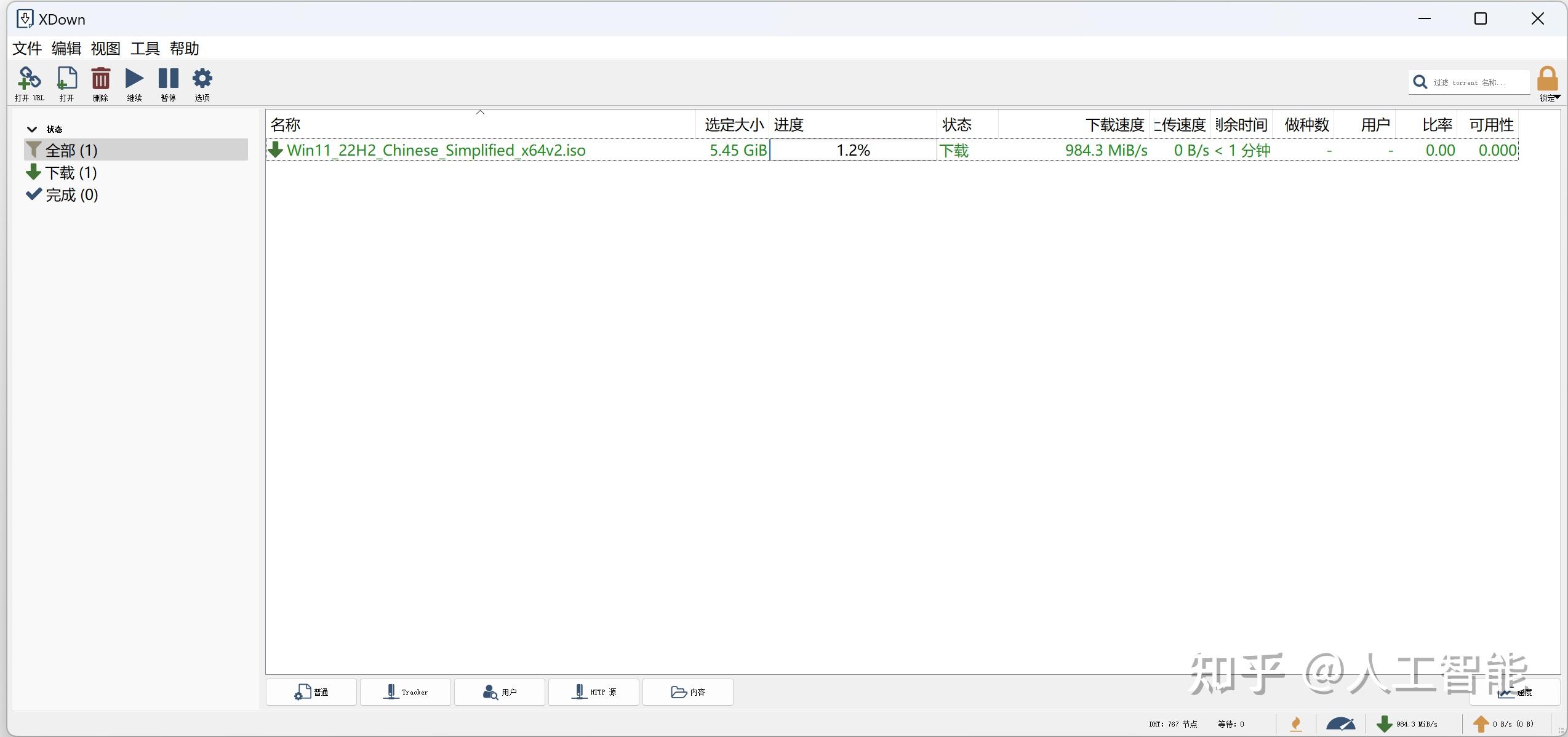1568x737 pixels.
Task: Click the orange upload speed status arrow
Action: coord(1481,724)
